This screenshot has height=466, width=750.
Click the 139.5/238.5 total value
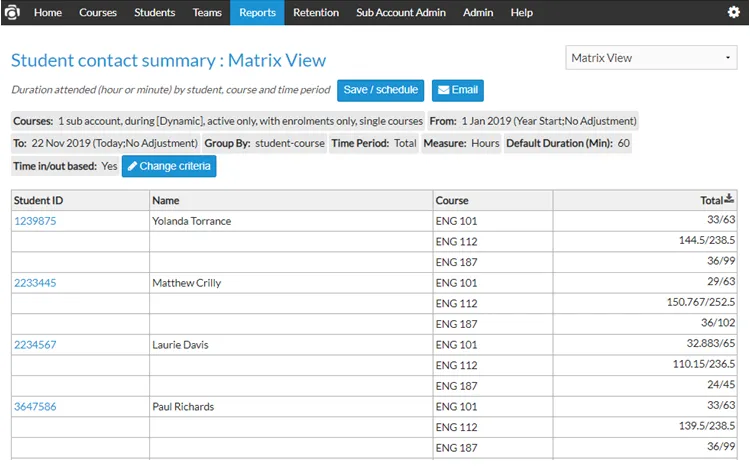(x=707, y=426)
